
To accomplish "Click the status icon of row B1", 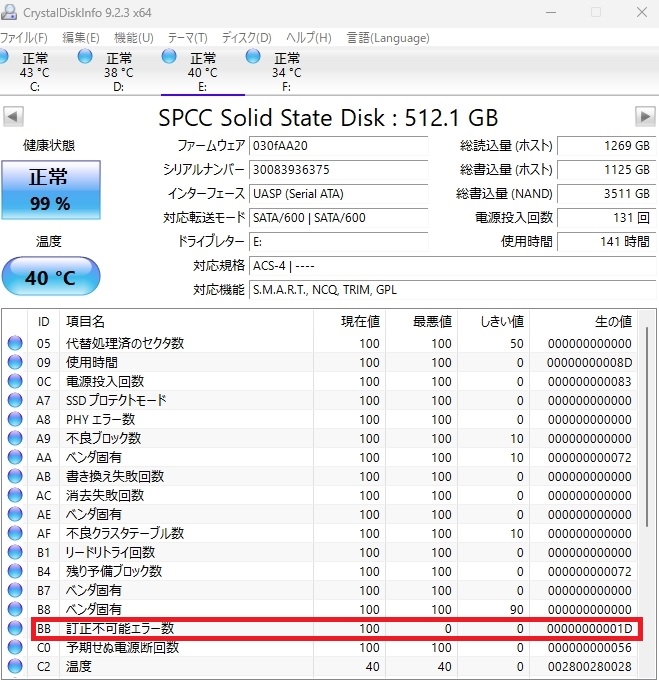I will pos(15,552).
